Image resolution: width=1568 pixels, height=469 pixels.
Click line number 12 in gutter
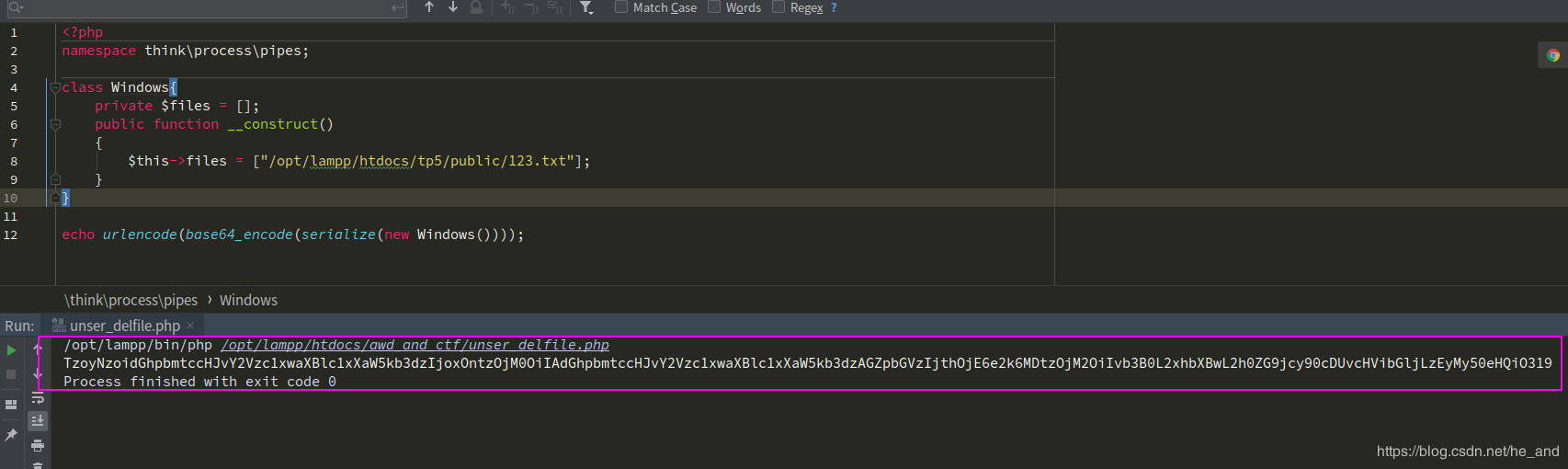[x=10, y=234]
